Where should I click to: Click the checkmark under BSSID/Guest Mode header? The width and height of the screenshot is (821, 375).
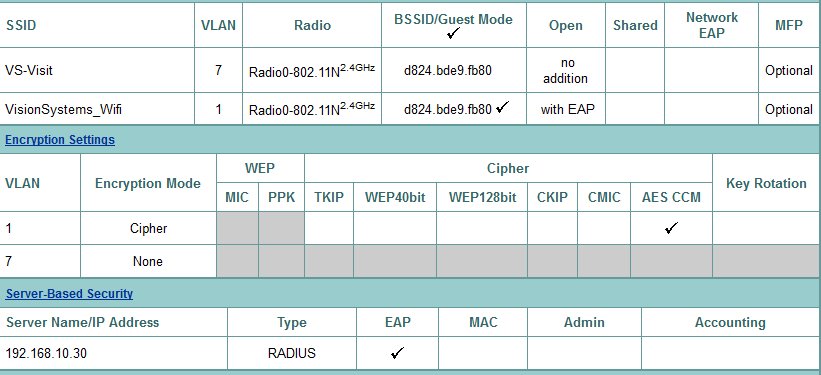point(453,34)
